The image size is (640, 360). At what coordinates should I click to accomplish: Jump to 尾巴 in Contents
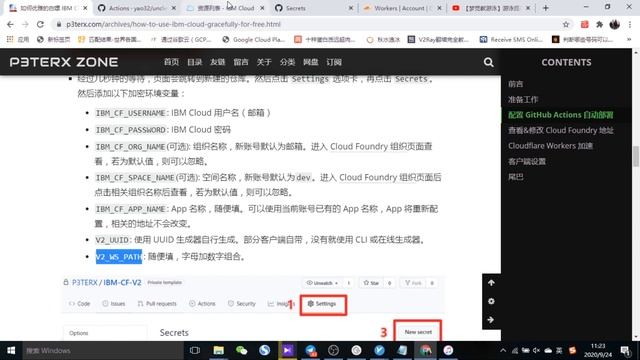click(x=516, y=177)
